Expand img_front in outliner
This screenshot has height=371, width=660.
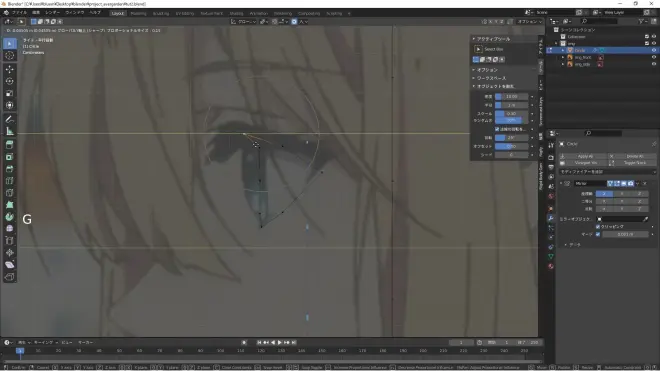point(563,57)
